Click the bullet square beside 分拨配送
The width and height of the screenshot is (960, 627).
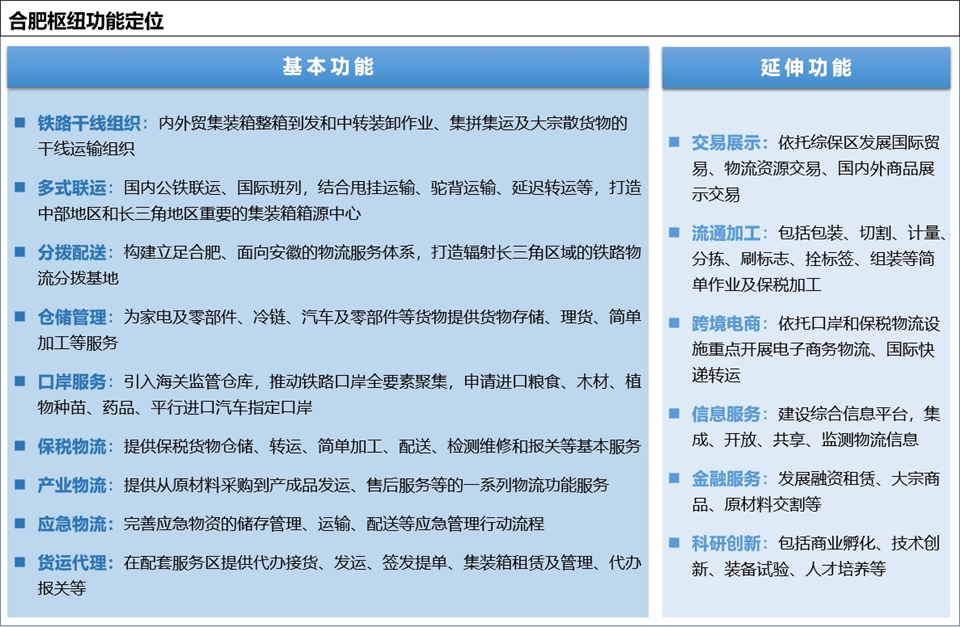[20, 252]
